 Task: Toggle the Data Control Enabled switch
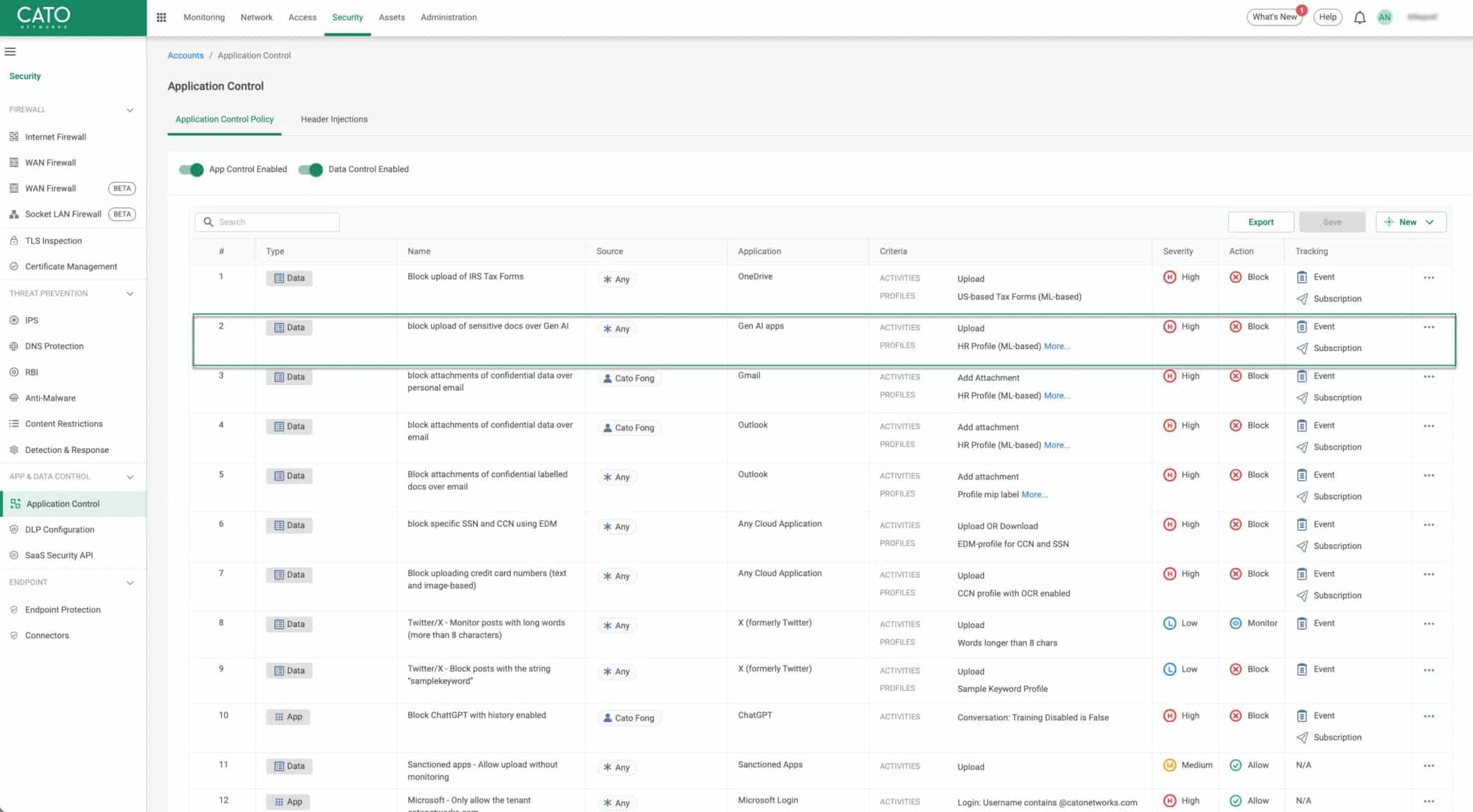pos(310,169)
